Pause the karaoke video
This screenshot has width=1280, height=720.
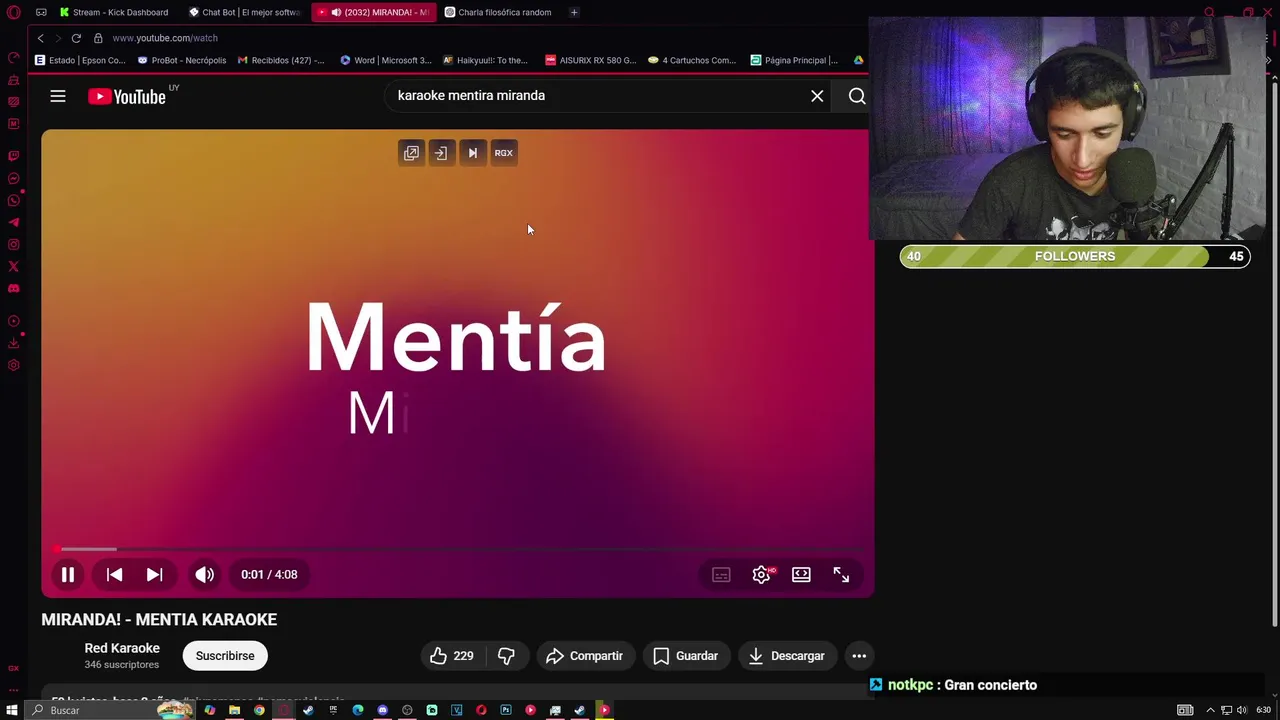point(68,575)
